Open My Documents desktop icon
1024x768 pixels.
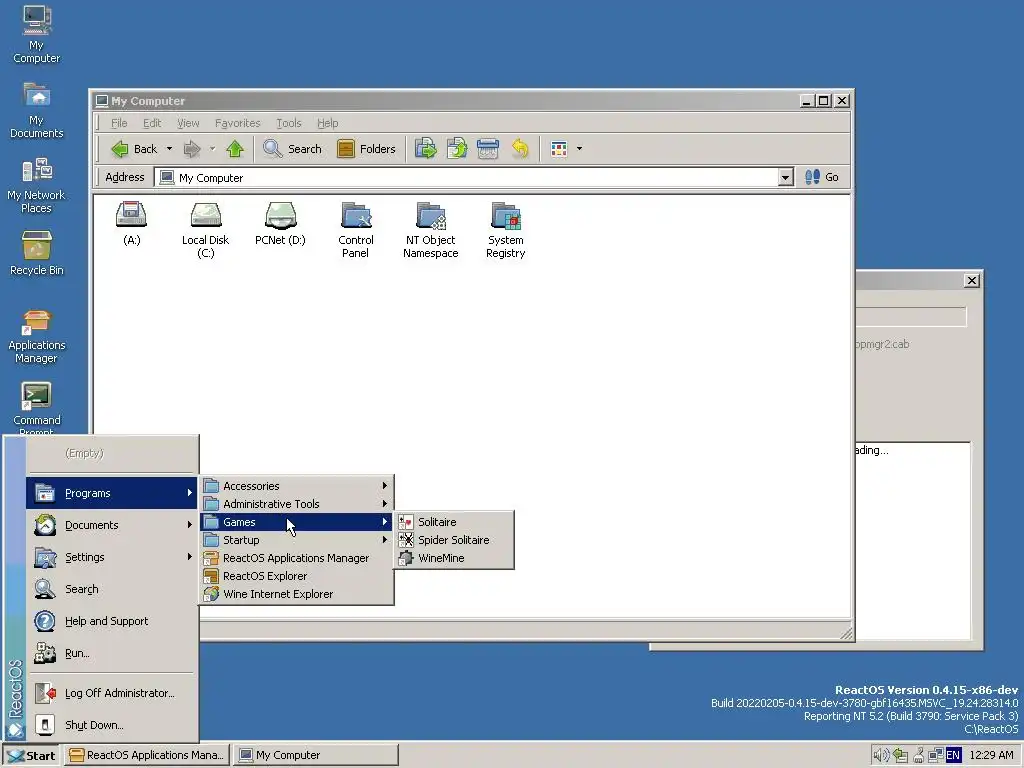(37, 110)
